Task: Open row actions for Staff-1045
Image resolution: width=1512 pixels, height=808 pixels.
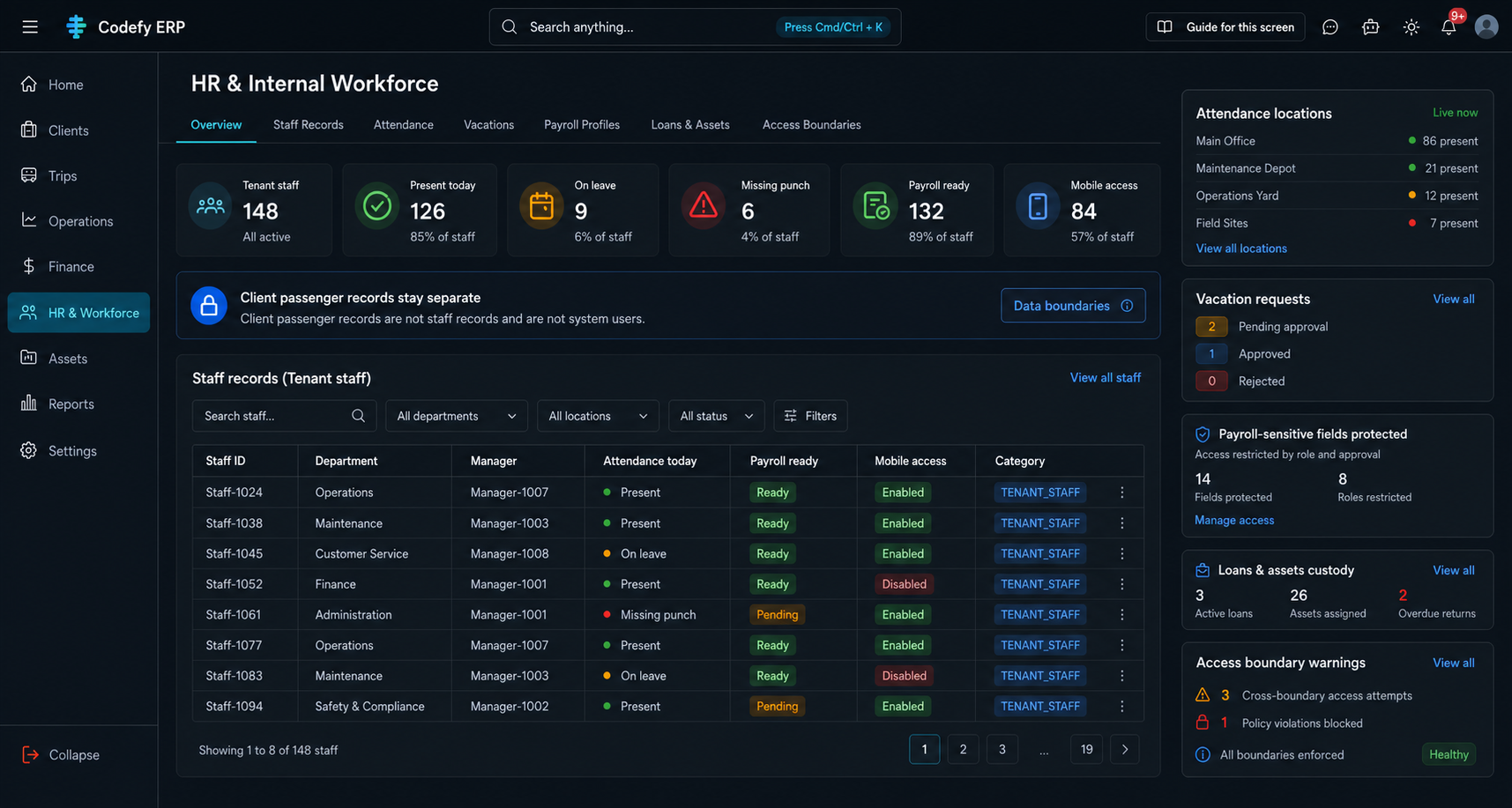Action: [1122, 553]
